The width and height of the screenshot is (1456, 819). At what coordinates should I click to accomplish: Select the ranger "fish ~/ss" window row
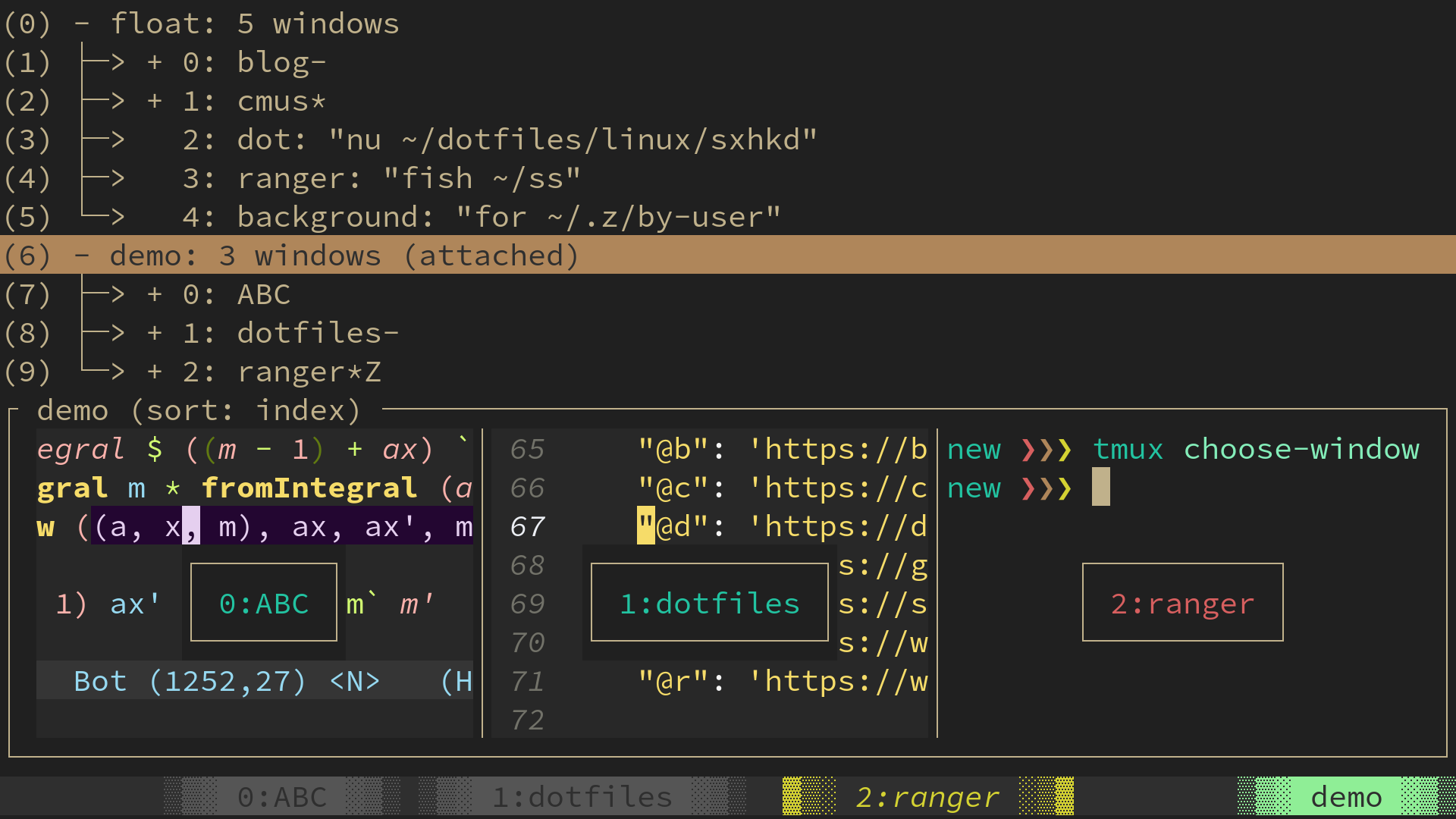[x=728, y=178]
